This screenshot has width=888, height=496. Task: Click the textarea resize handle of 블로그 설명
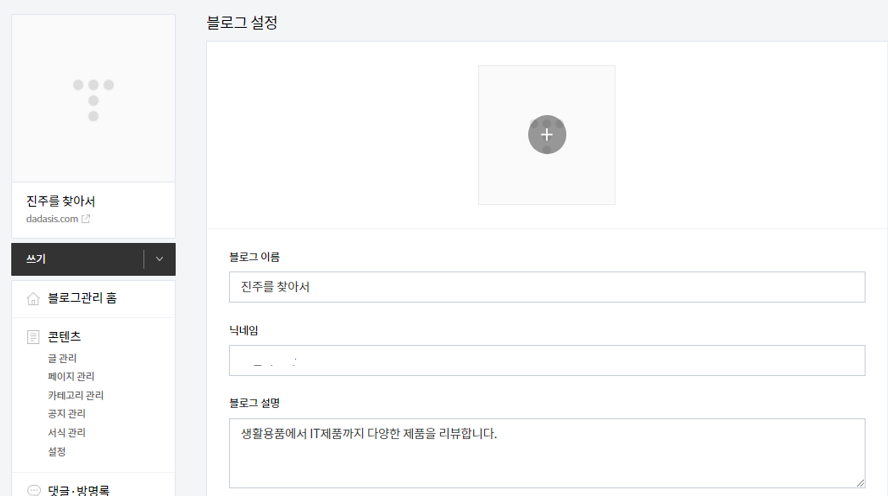point(860,483)
